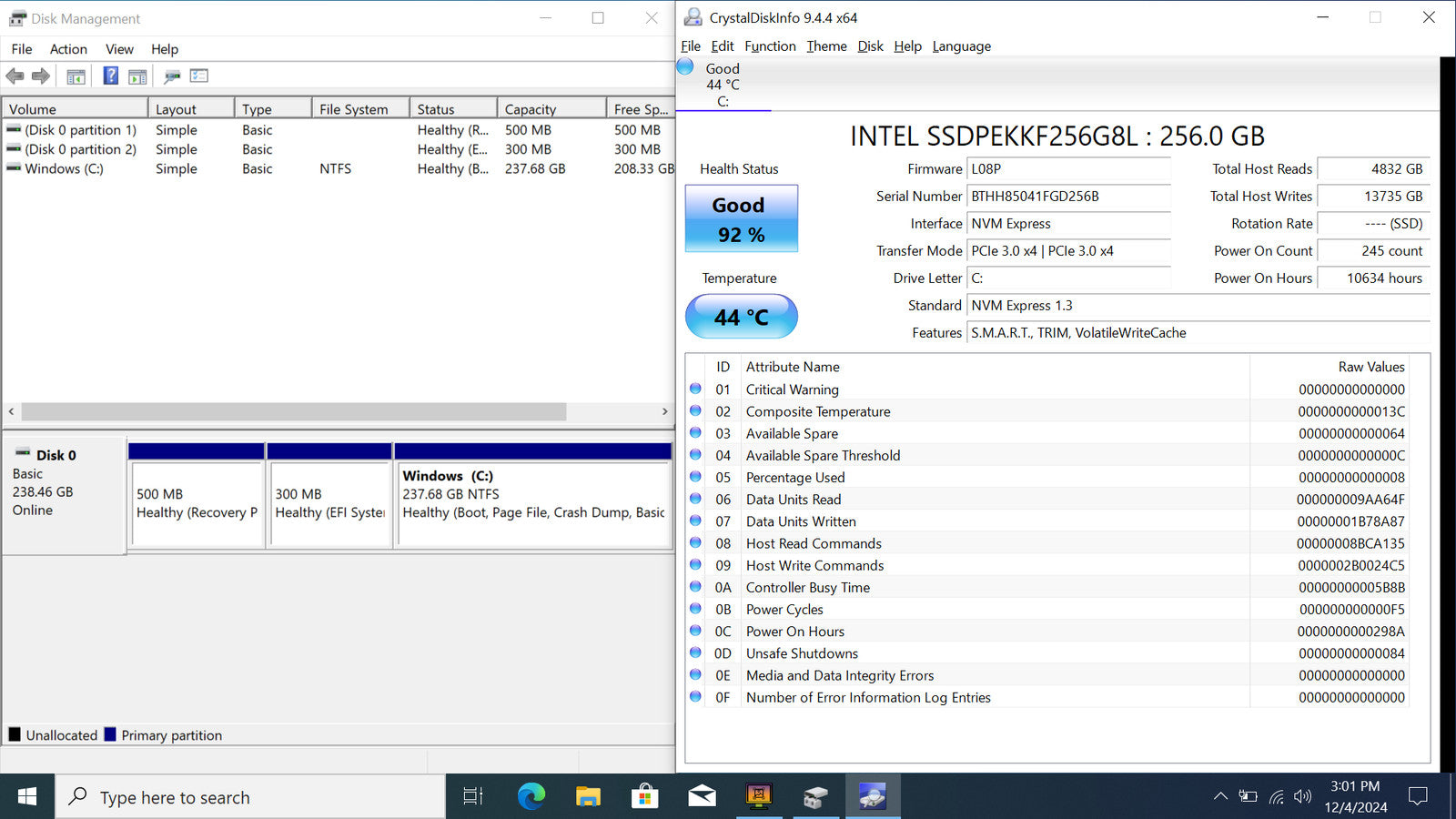Click the Rescan Disks toolbar icon
1456x819 pixels.
pyautogui.click(x=172, y=76)
